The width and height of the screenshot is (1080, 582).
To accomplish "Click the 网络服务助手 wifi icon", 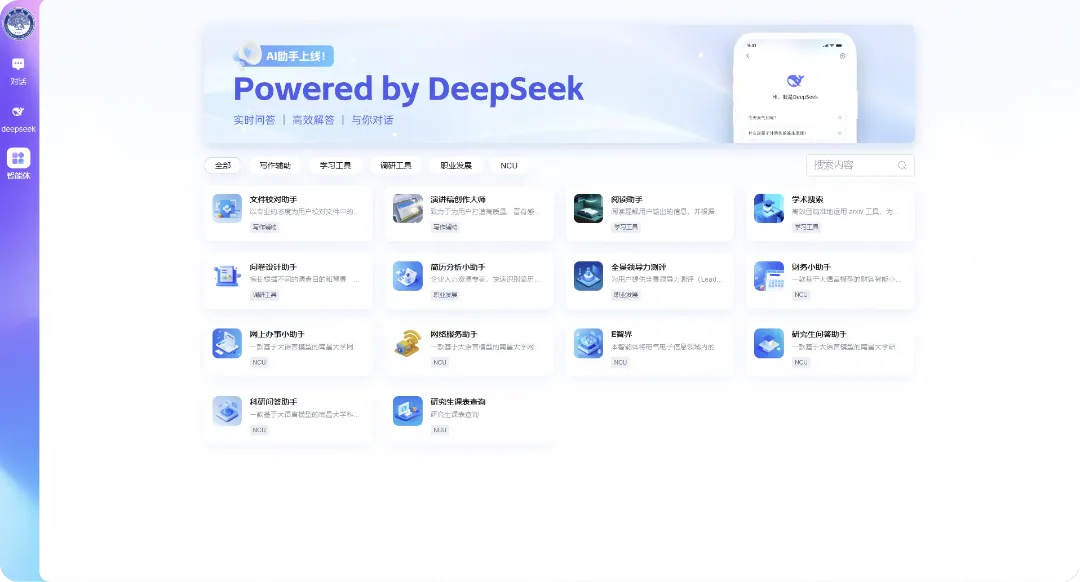I will point(408,344).
